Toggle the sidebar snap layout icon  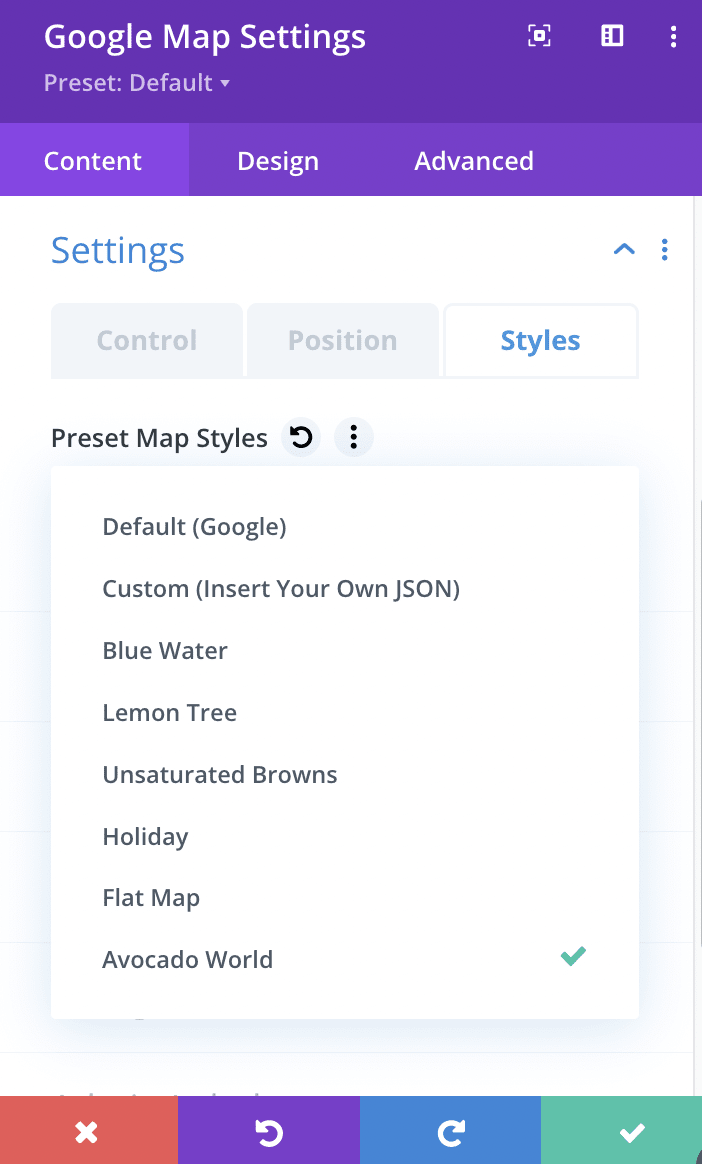pyautogui.click(x=612, y=36)
